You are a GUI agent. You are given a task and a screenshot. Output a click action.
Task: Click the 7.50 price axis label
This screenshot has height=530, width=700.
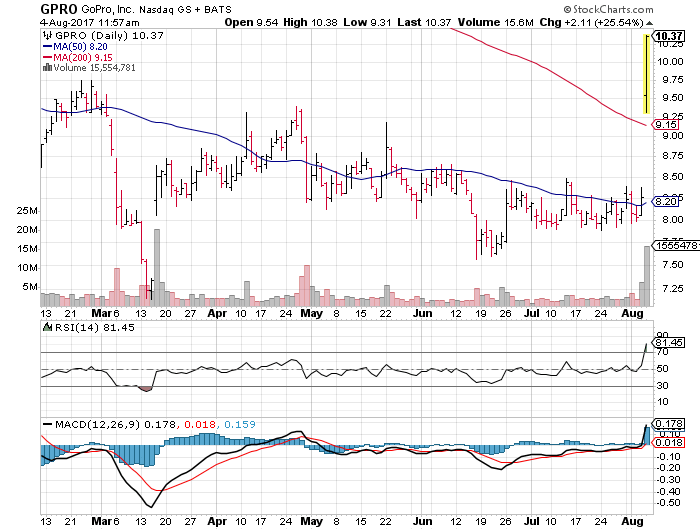pos(672,265)
